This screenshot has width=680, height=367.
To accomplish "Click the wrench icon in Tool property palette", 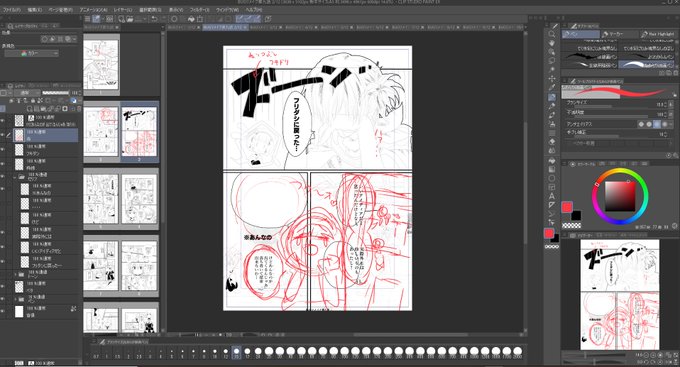I will 675,155.
